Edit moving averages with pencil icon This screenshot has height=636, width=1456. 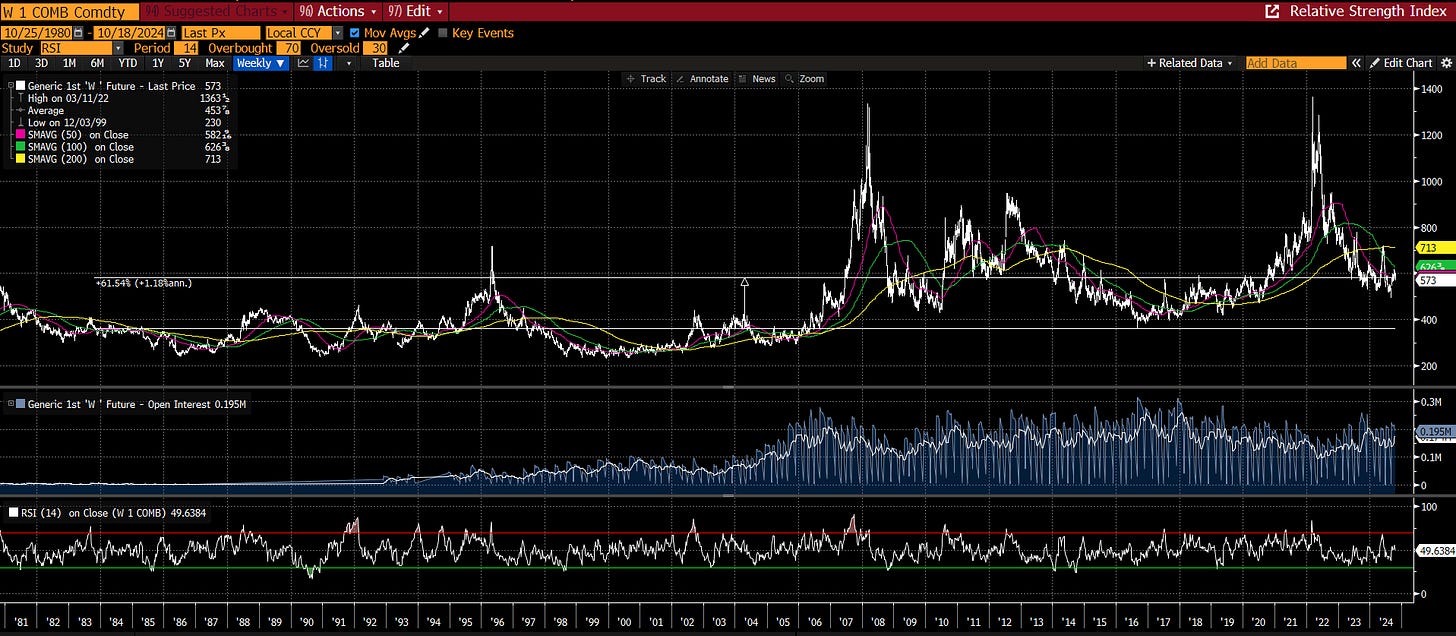click(x=424, y=33)
